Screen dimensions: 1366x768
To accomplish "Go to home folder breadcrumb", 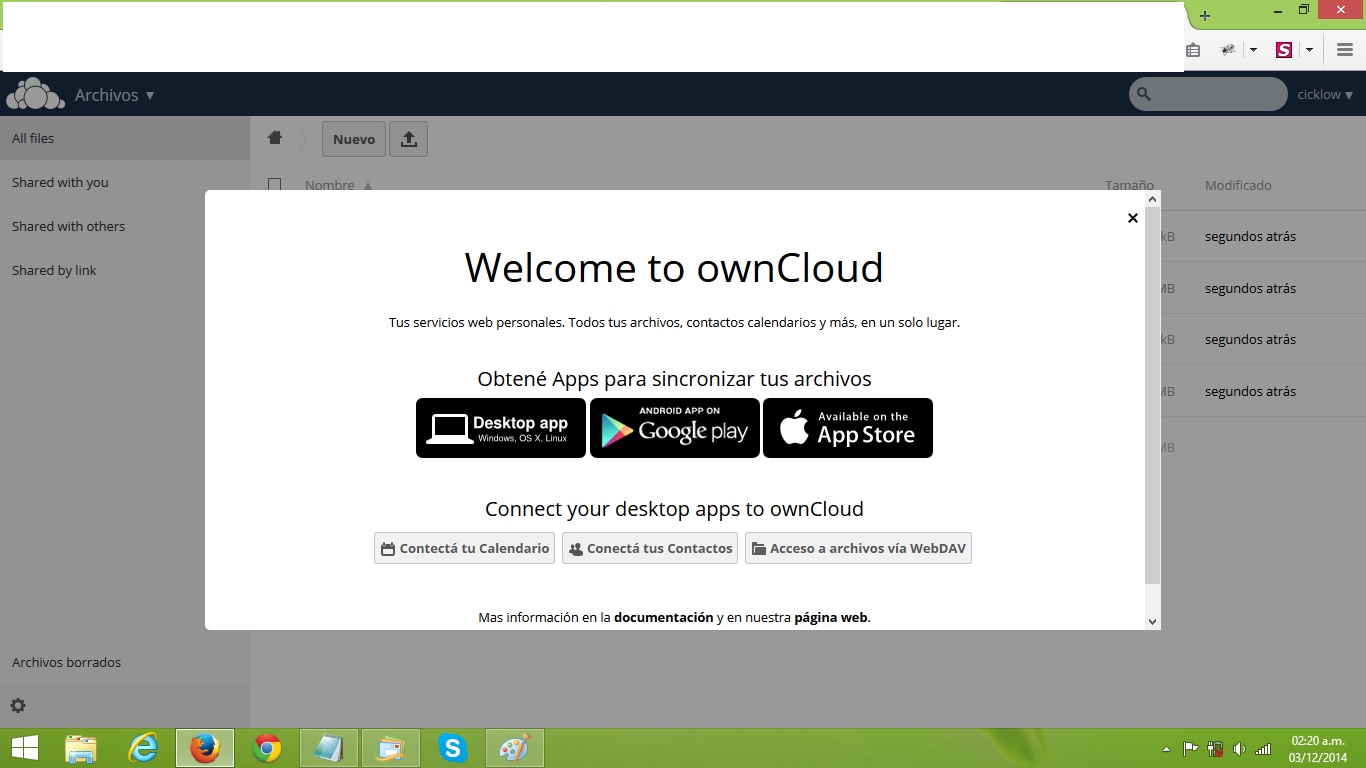I will pos(275,138).
